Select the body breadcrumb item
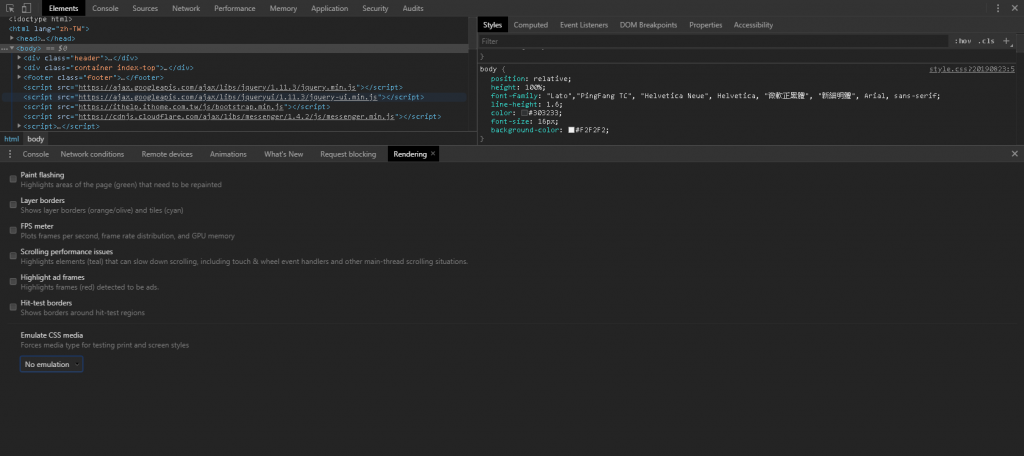Screen dimensions: 1024x456 pos(35,139)
